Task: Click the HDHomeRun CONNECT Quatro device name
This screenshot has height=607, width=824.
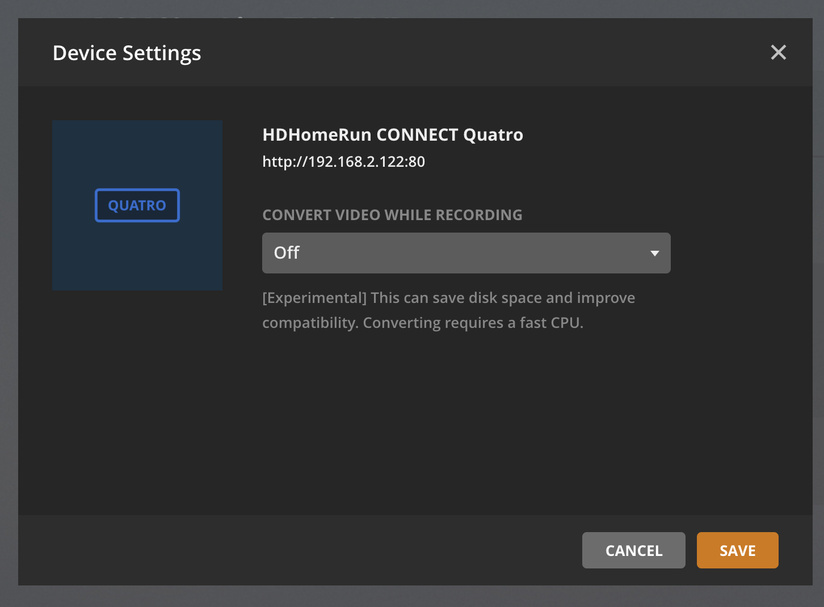Action: (393, 135)
